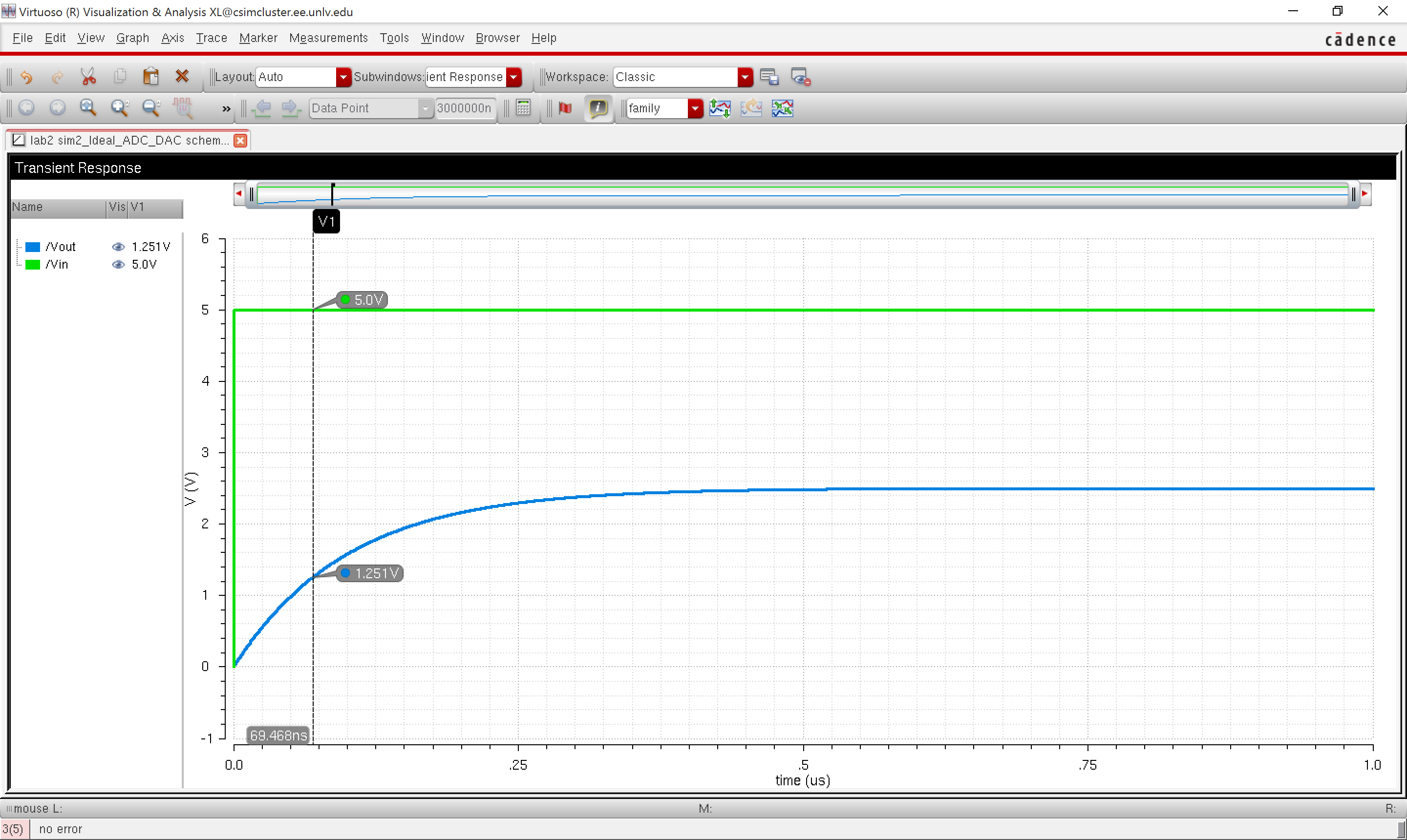This screenshot has width=1407, height=840.
Task: Click the Fit to View magnifier icon
Action: click(x=88, y=107)
